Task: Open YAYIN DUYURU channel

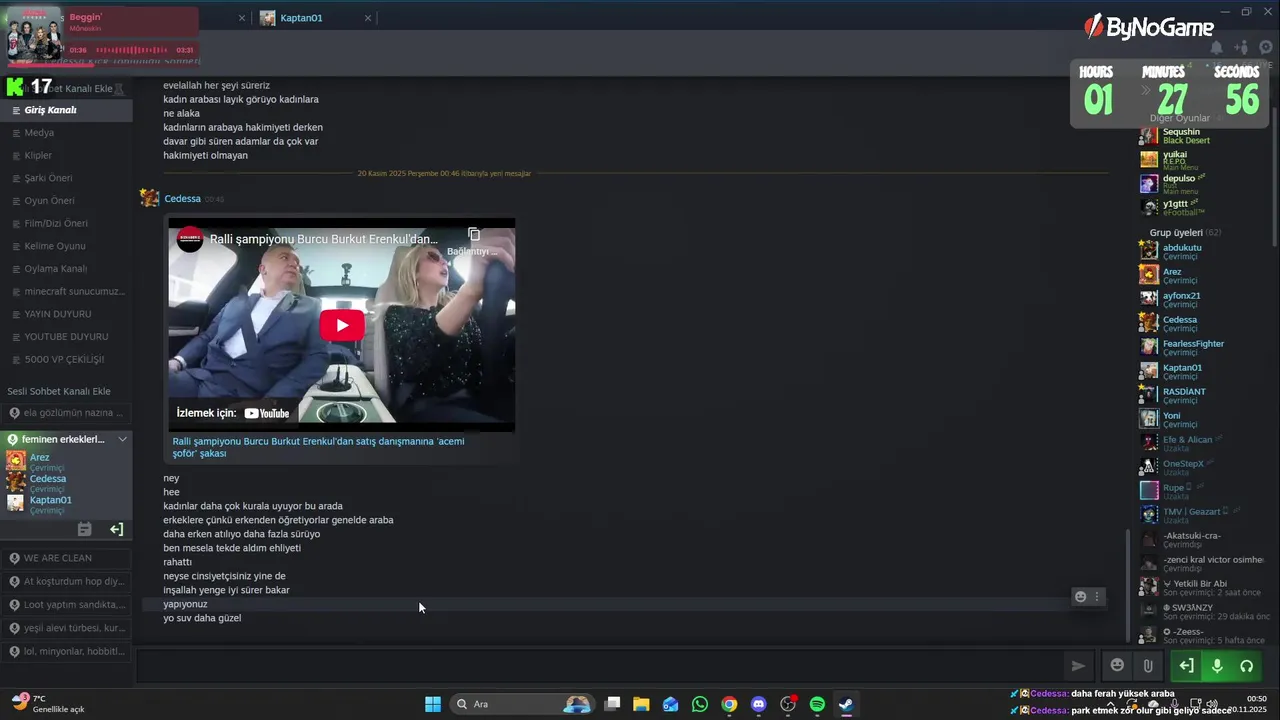Action: [66, 314]
